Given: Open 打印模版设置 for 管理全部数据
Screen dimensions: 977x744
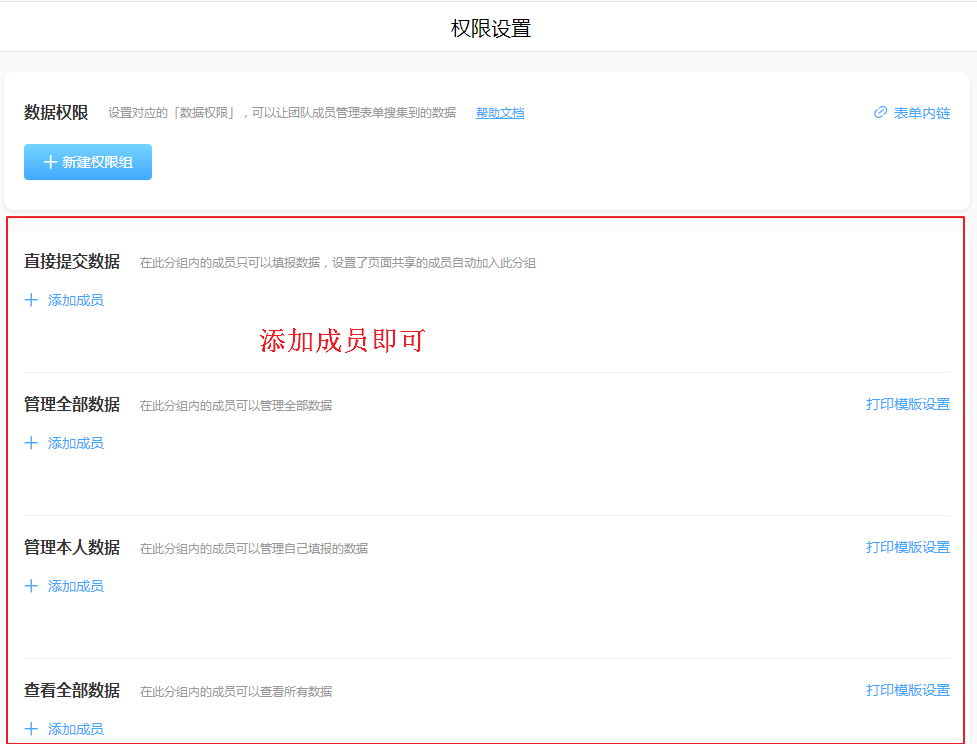Looking at the screenshot, I should [x=907, y=404].
